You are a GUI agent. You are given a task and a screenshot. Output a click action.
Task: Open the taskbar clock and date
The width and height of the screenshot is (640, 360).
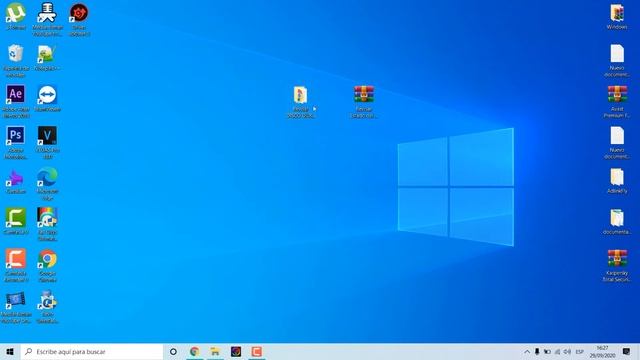602,351
